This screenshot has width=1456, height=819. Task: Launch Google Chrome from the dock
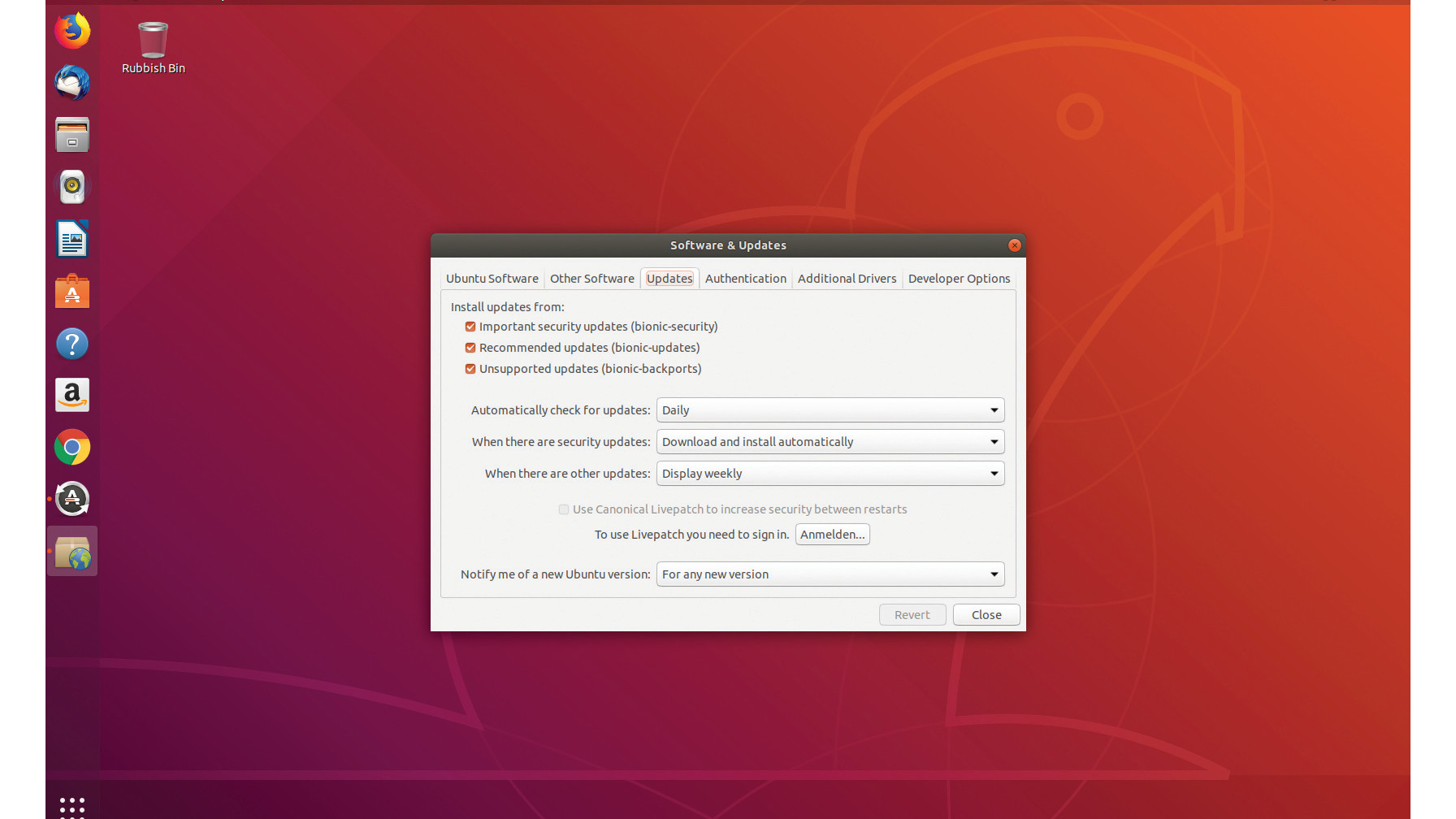tap(72, 447)
